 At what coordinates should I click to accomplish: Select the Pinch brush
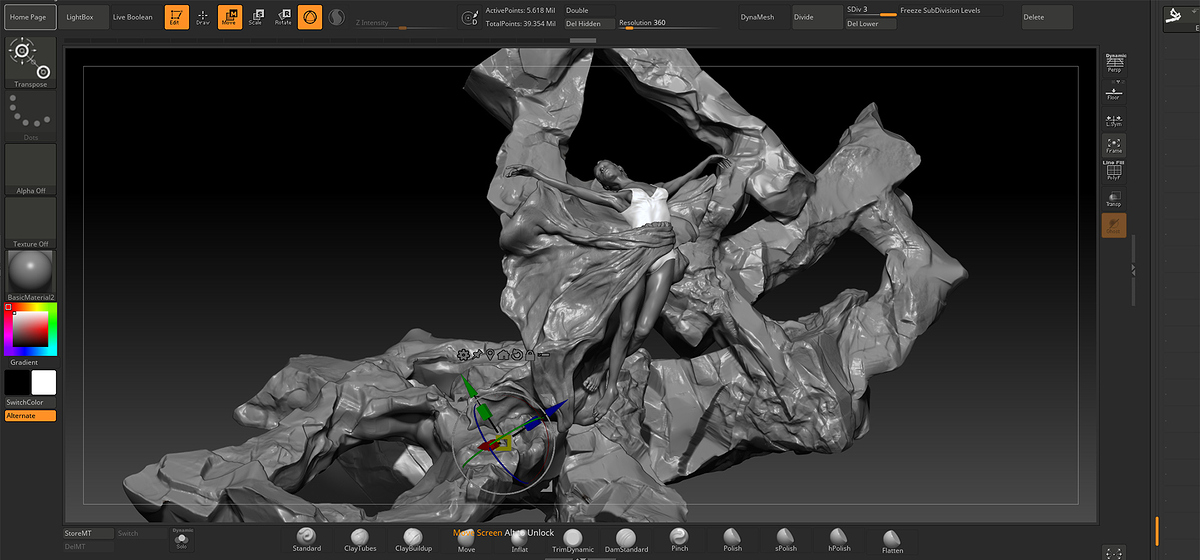679,540
